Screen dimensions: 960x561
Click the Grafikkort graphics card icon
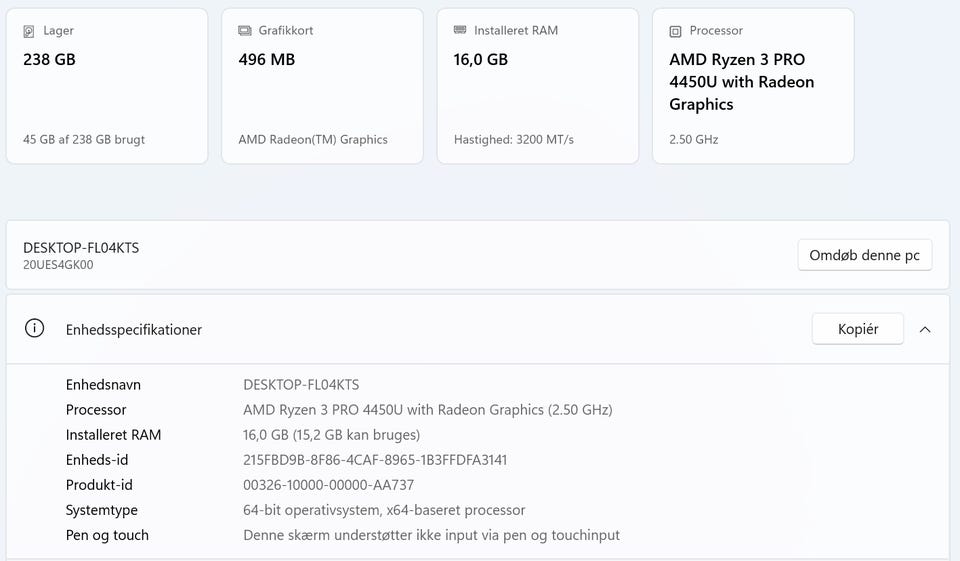245,31
